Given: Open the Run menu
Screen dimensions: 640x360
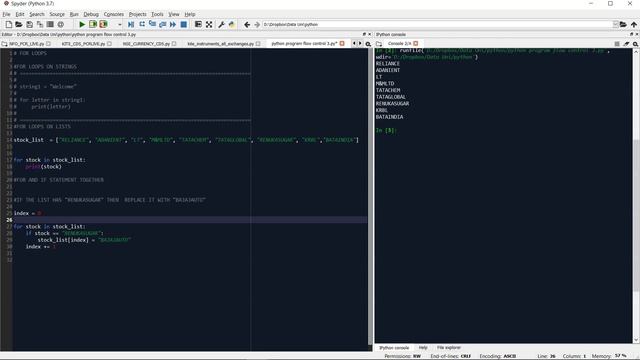Looking at the screenshot, I should (74, 14).
